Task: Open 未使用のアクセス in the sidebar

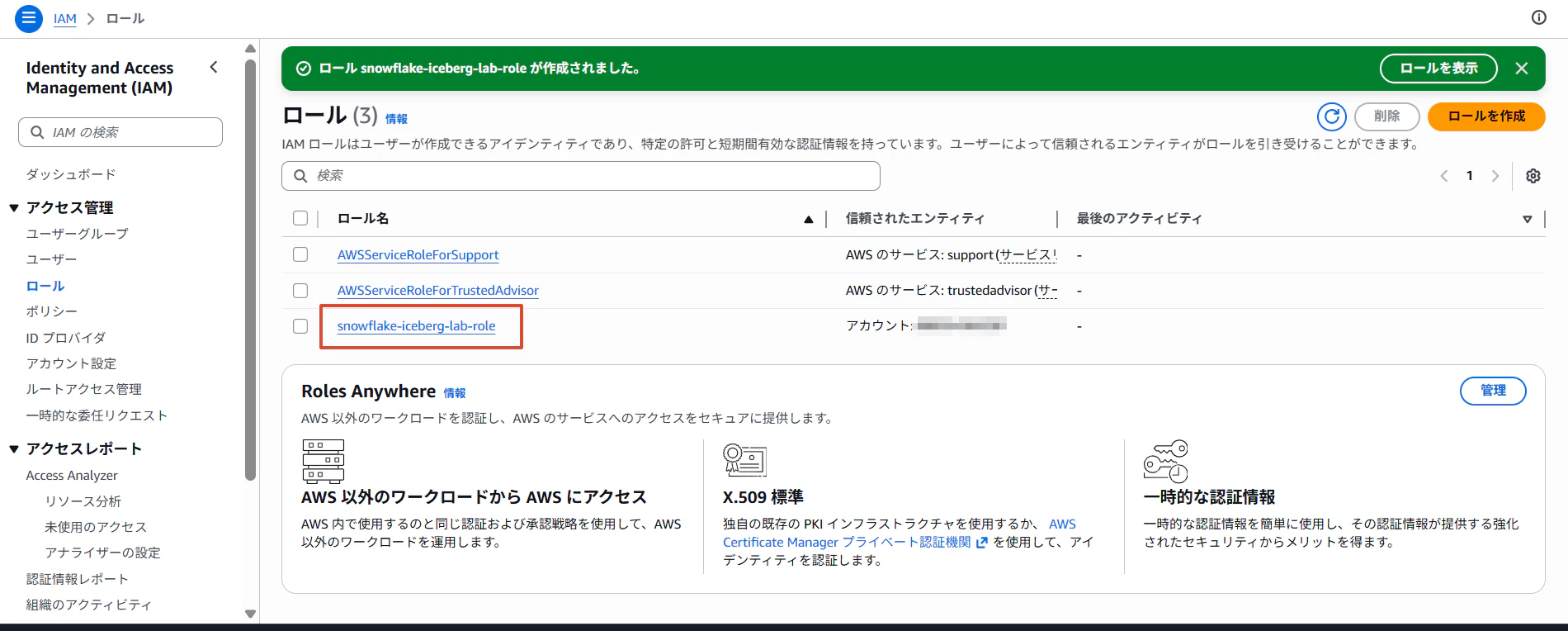Action: 96,527
